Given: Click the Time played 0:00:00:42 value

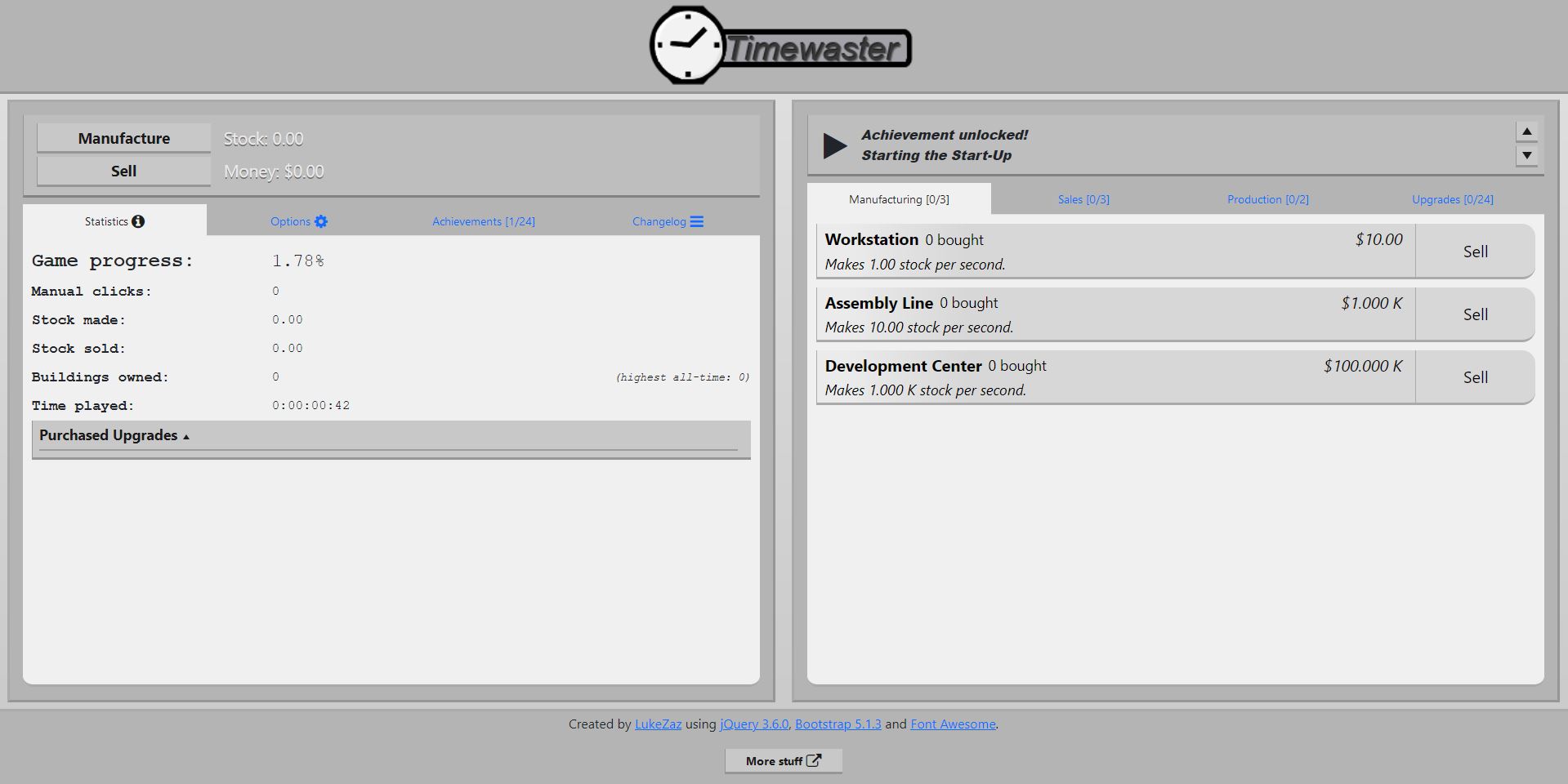Looking at the screenshot, I should click(x=310, y=405).
